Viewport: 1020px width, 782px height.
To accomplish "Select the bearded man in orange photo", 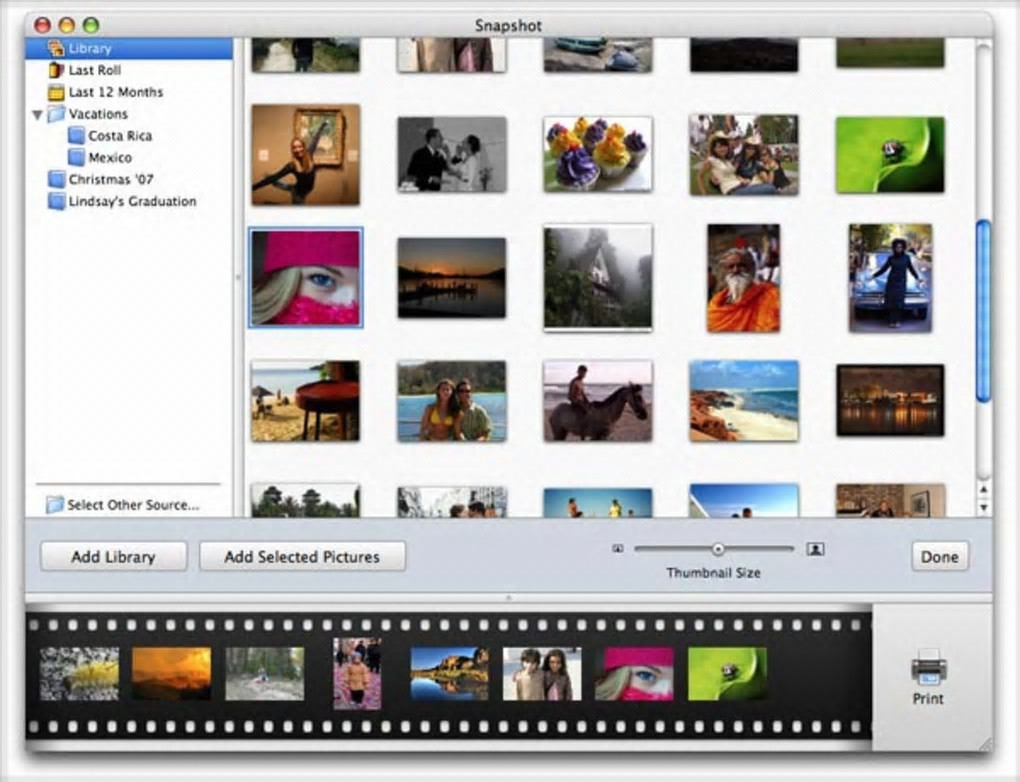I will [x=744, y=278].
